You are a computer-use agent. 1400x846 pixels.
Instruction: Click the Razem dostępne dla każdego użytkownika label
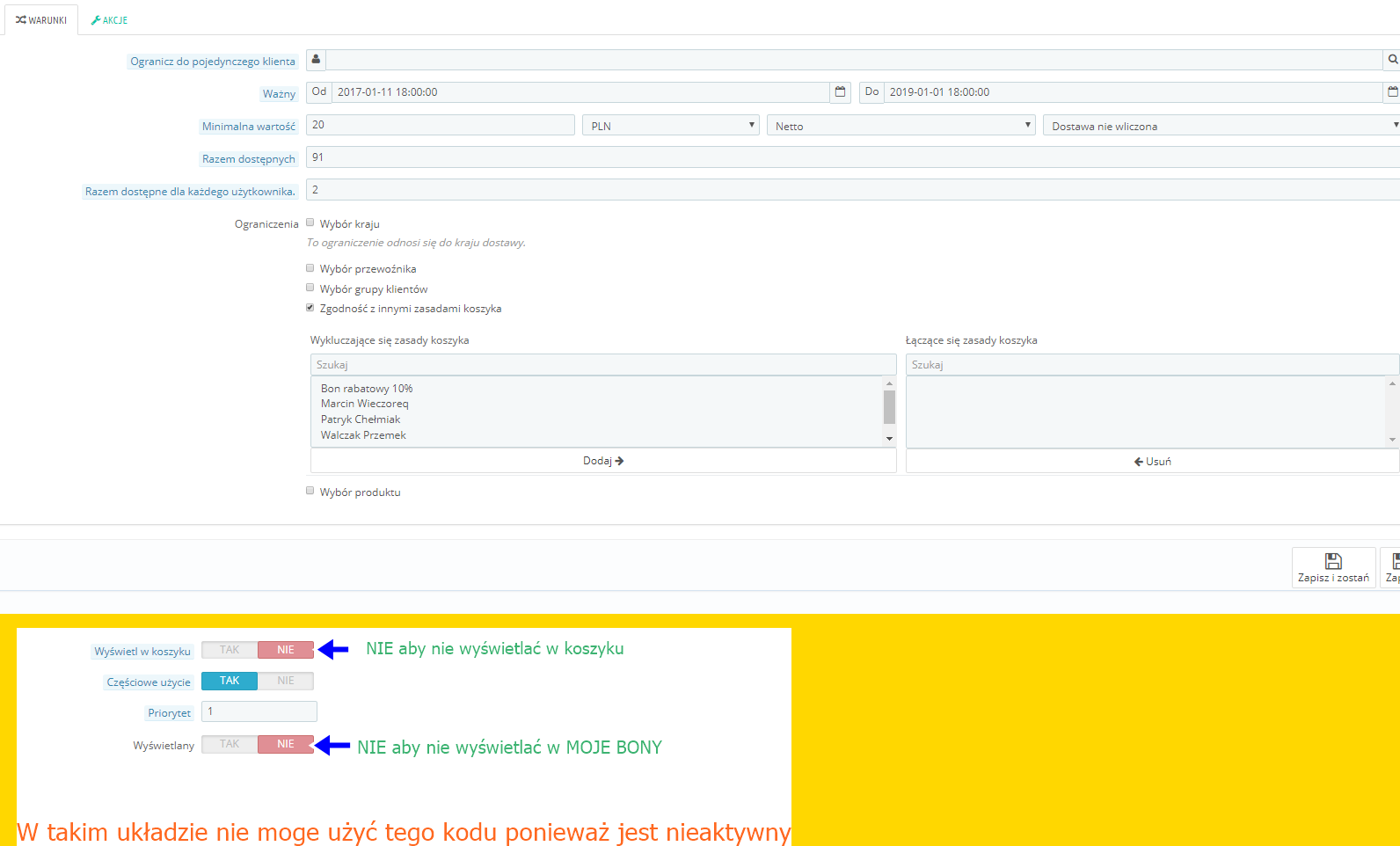[190, 192]
